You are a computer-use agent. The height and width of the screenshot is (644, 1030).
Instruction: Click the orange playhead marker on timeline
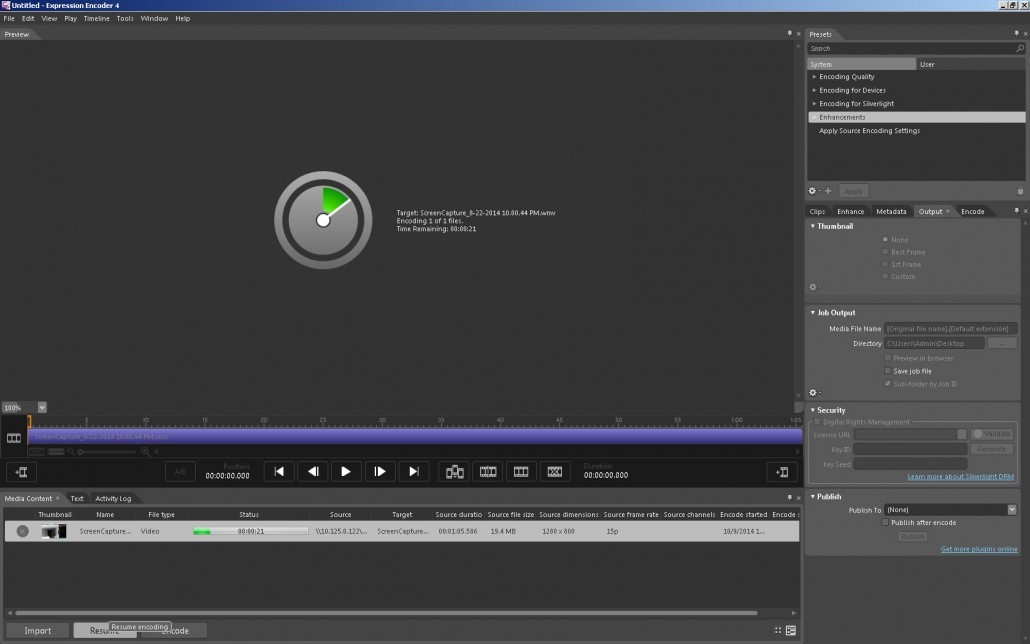[29, 421]
